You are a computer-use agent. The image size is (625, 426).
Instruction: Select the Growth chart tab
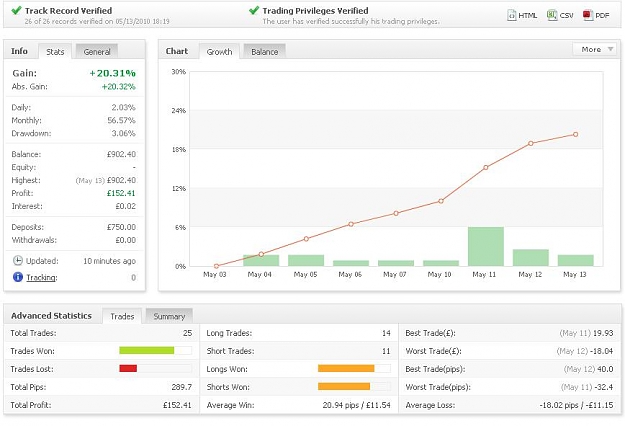click(219, 52)
